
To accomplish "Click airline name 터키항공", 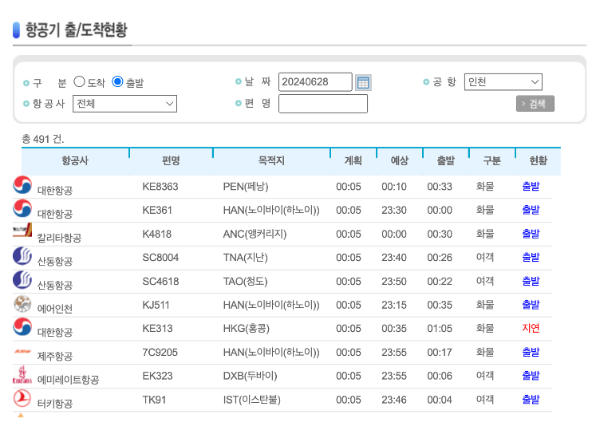I will pyautogui.click(x=55, y=404).
